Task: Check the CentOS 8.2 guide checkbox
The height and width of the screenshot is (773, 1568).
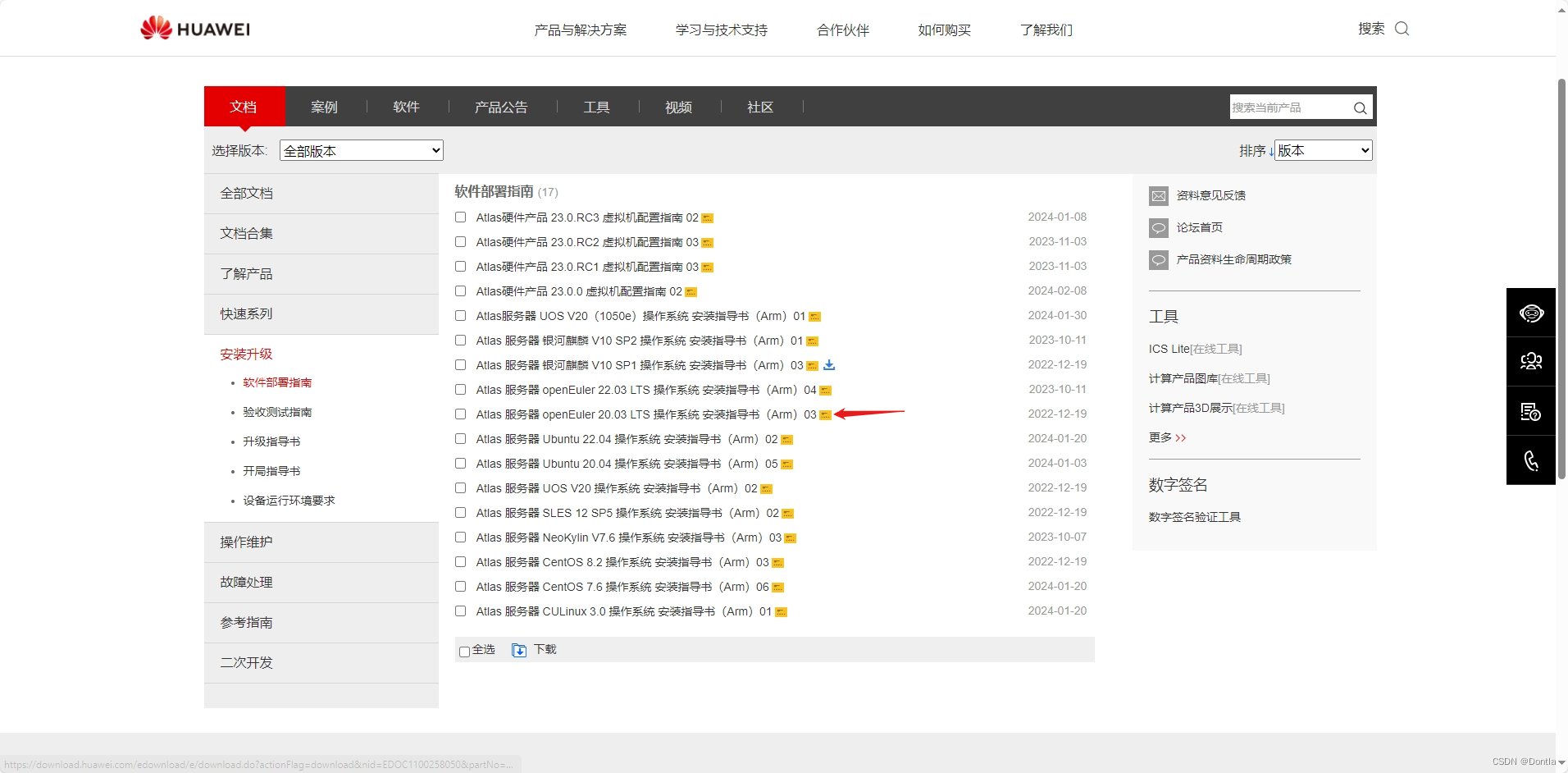Action: (460, 562)
